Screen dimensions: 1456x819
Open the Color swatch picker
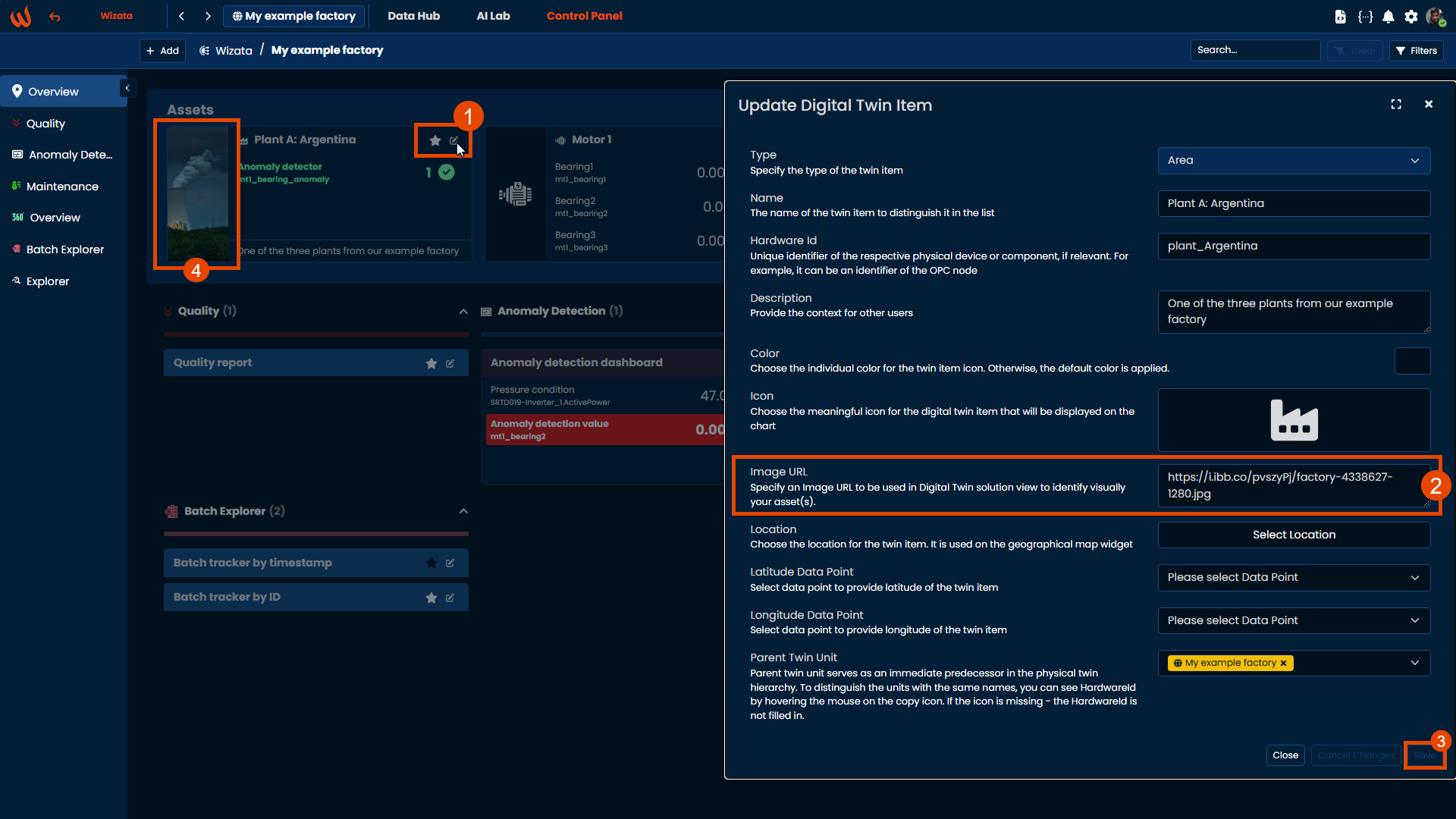click(x=1412, y=361)
